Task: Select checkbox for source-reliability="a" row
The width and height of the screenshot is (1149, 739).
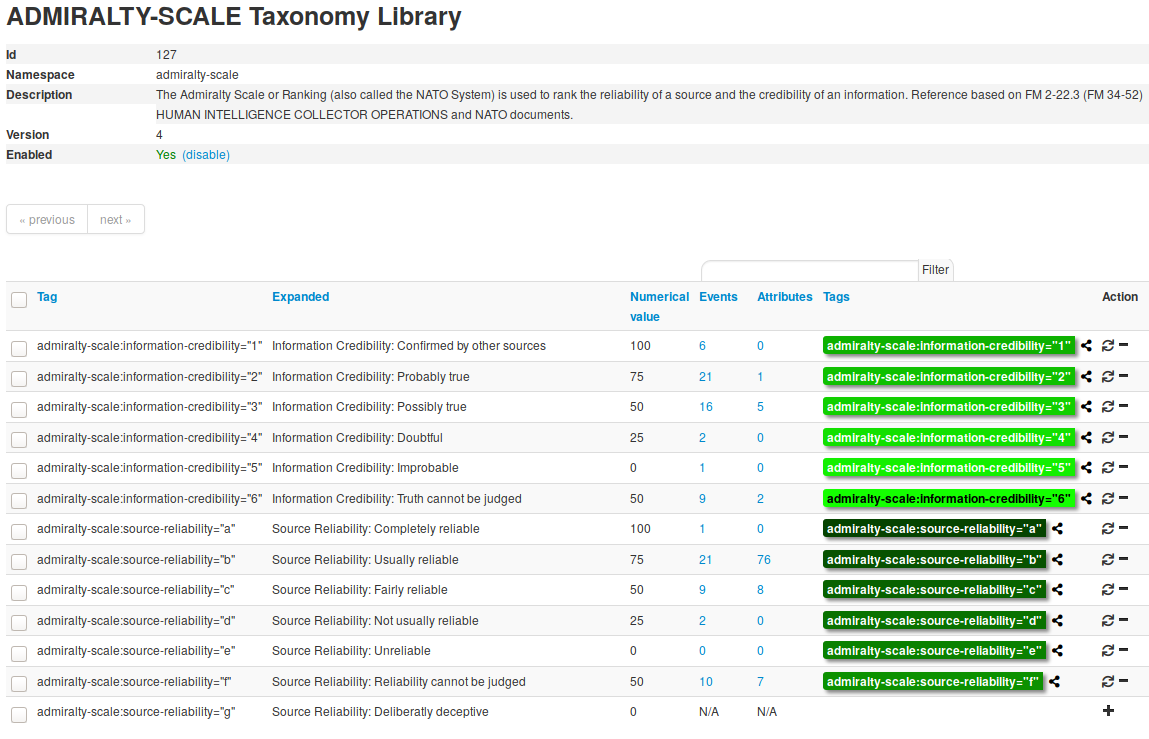Action: click(19, 531)
